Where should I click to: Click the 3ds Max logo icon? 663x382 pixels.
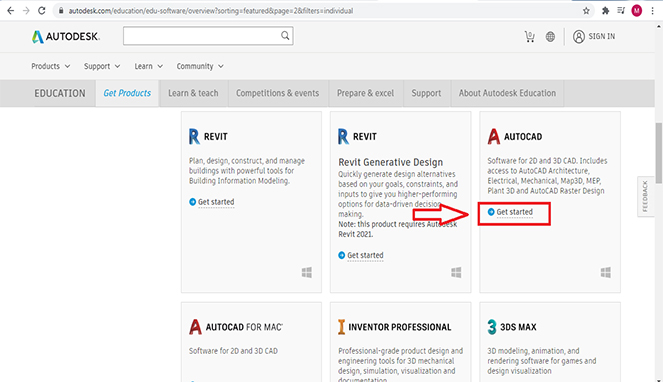pyautogui.click(x=492, y=327)
